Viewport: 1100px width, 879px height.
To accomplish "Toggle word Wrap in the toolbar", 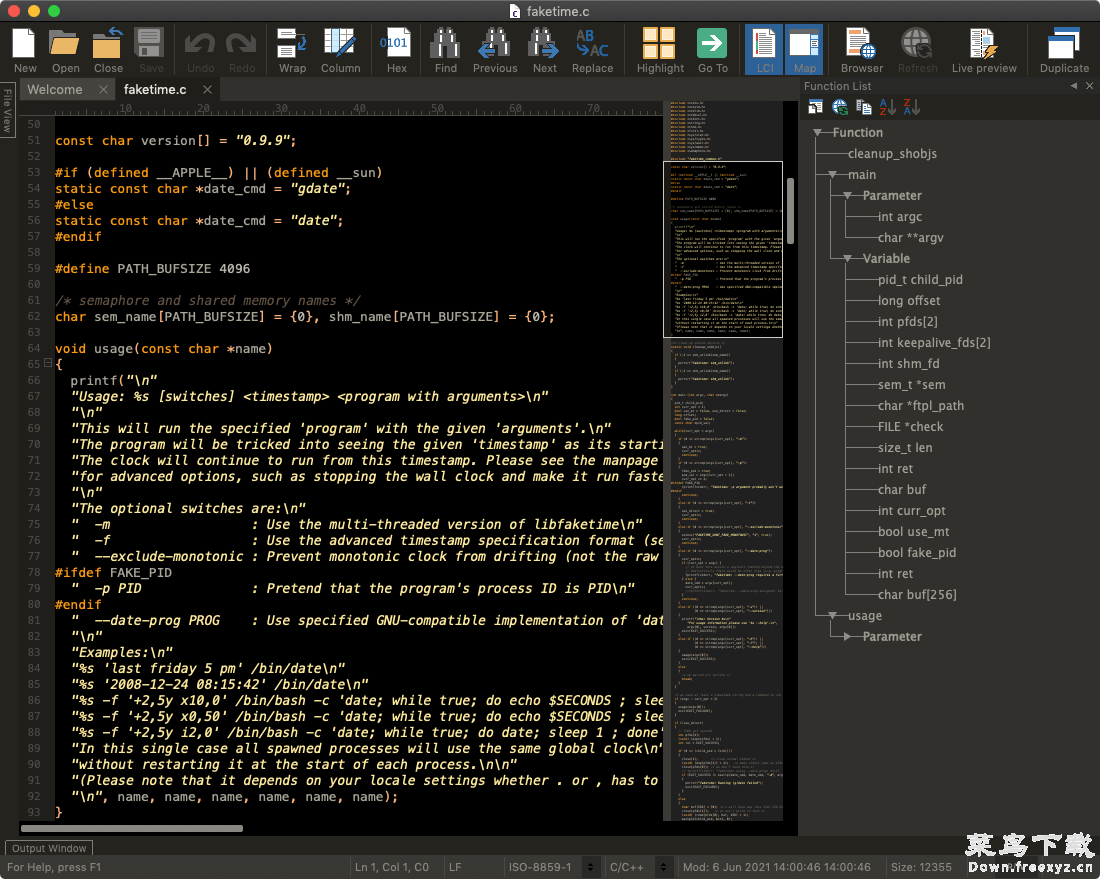I will (x=292, y=50).
